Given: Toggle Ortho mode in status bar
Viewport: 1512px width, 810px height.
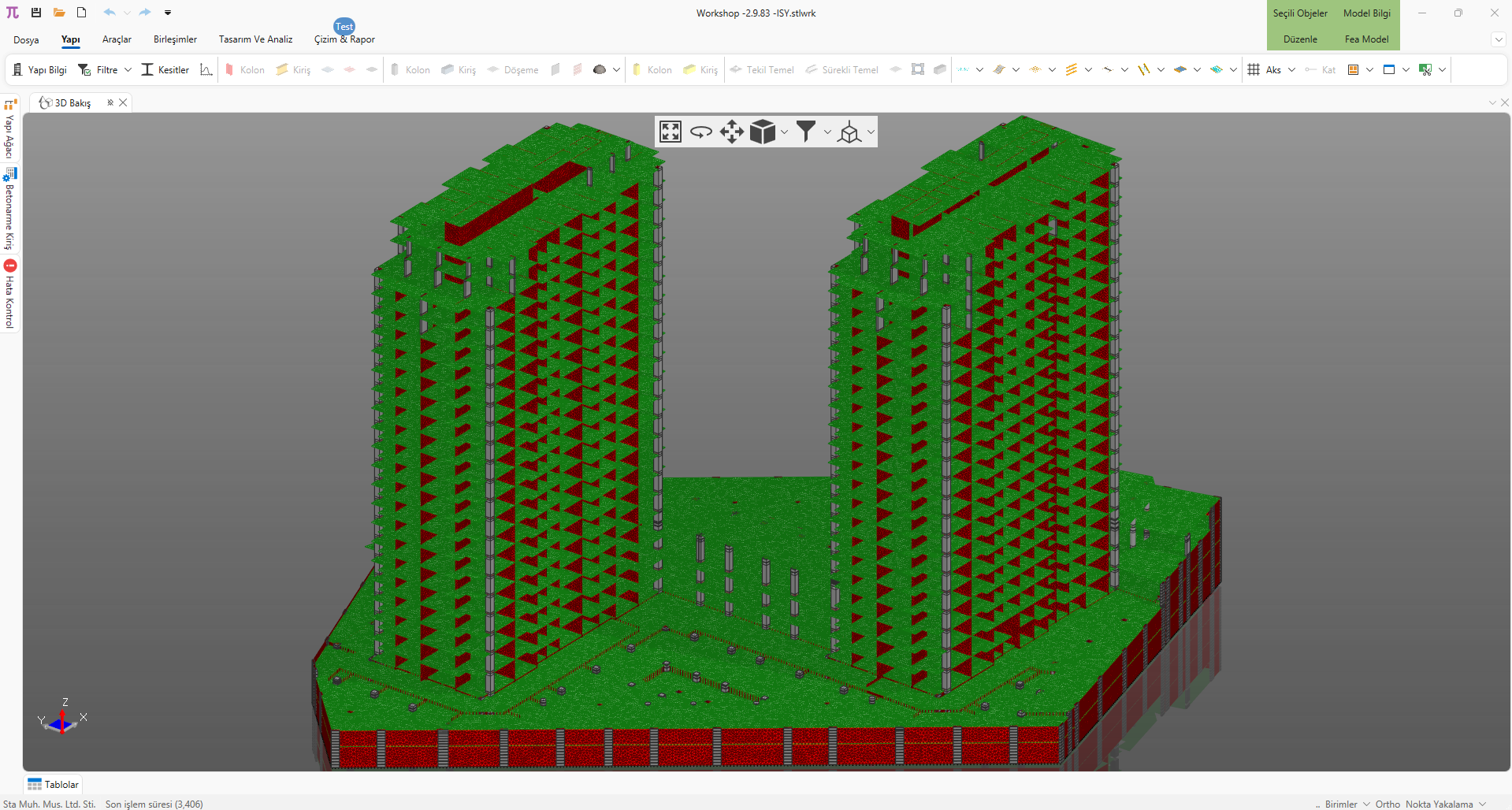Looking at the screenshot, I should point(1388,804).
